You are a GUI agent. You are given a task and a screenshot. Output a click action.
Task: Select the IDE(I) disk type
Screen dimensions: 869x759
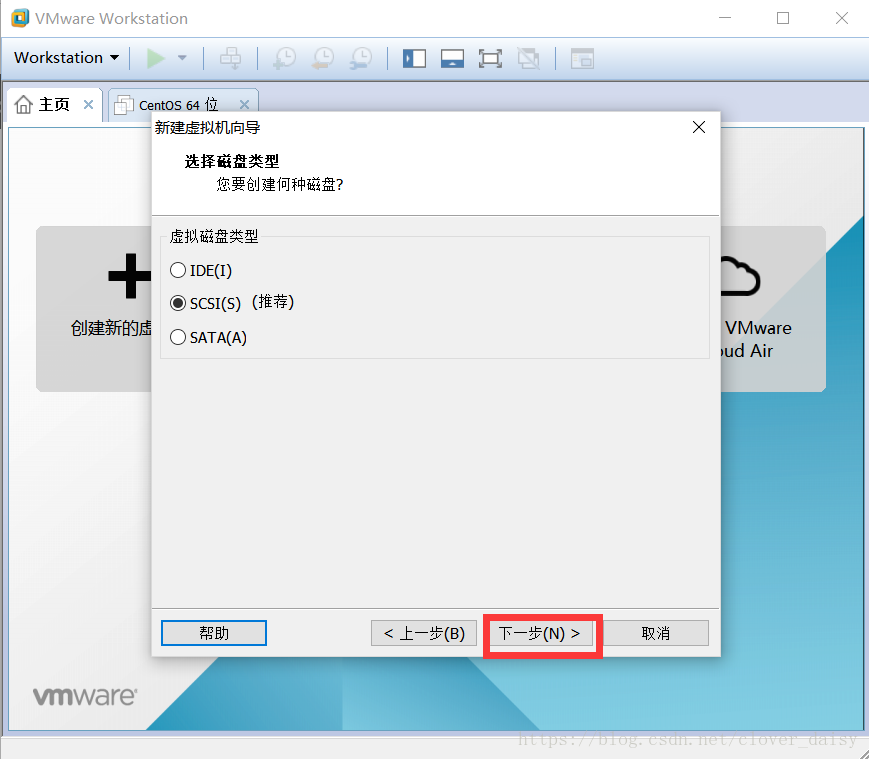201,270
